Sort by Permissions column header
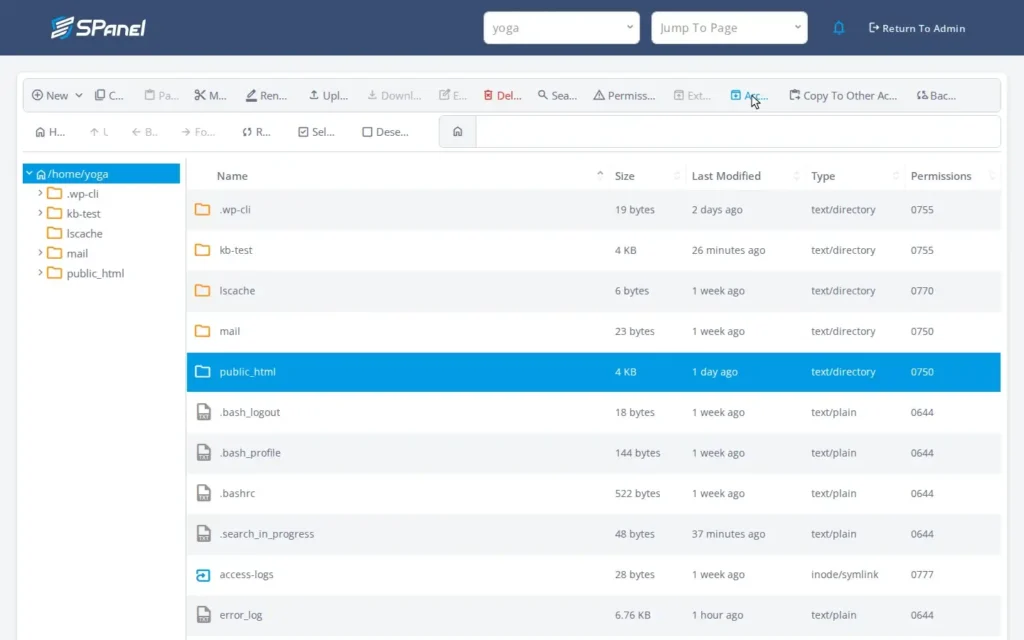The height and width of the screenshot is (640, 1024). [941, 176]
